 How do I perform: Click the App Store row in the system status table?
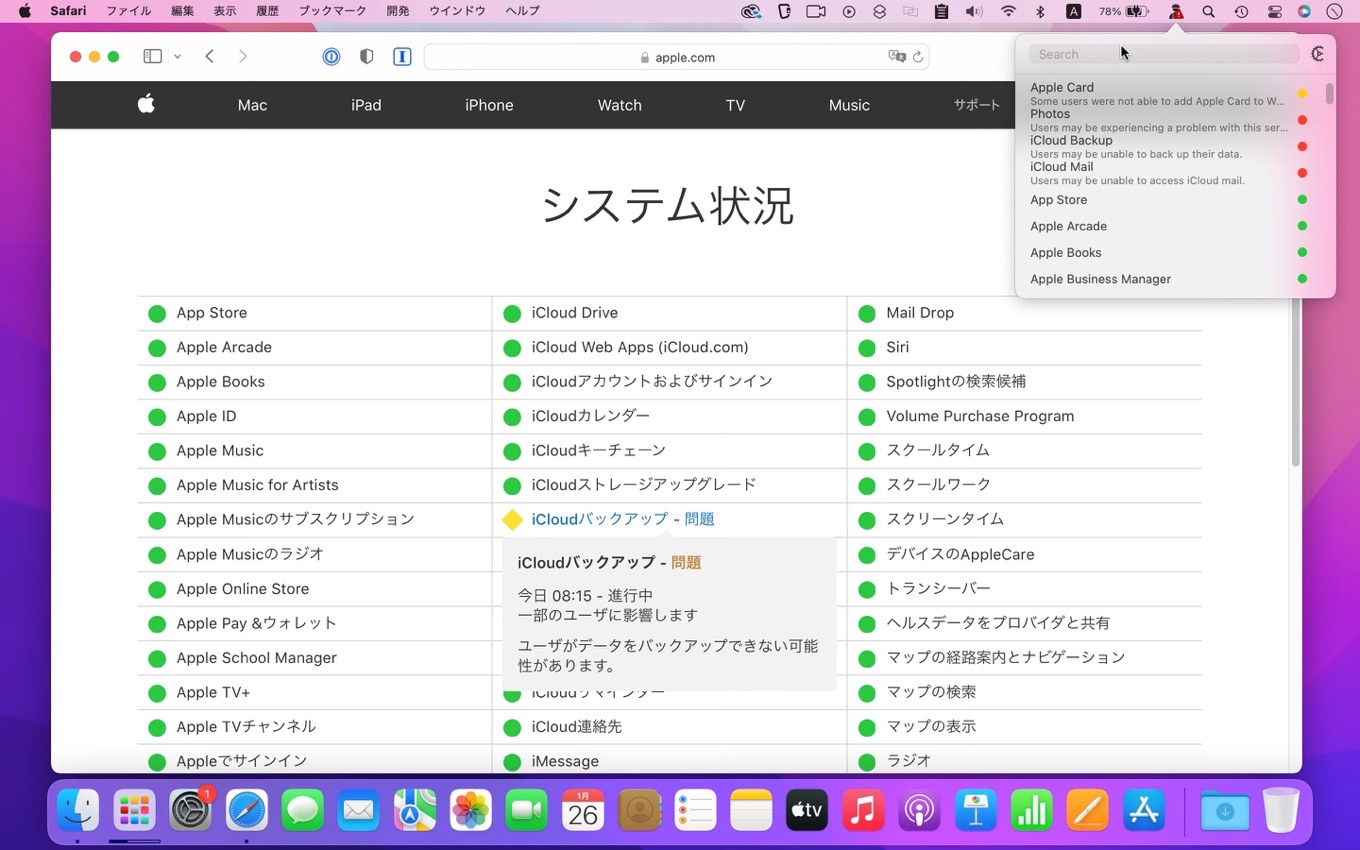314,313
